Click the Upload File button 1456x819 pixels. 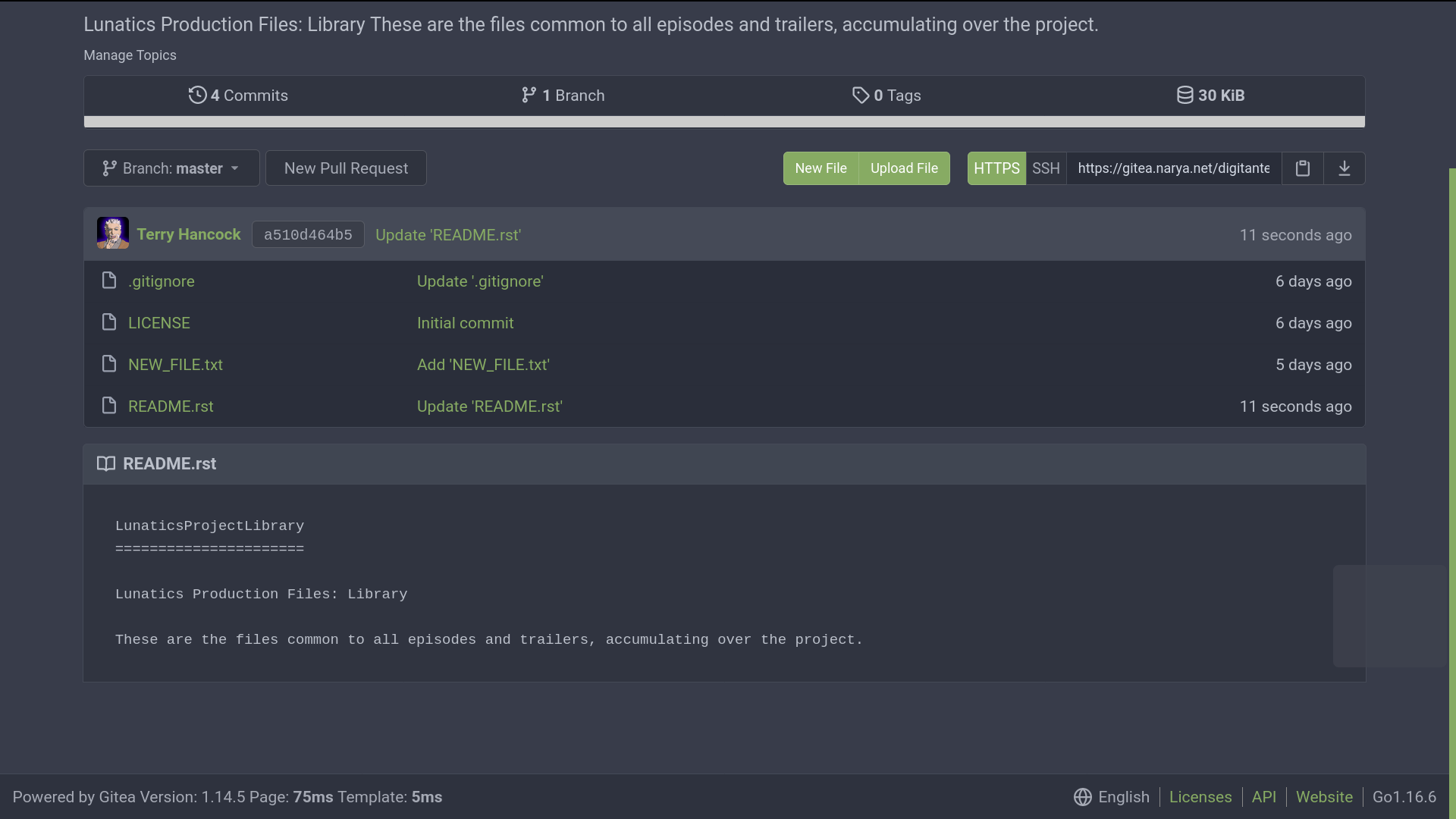click(904, 168)
